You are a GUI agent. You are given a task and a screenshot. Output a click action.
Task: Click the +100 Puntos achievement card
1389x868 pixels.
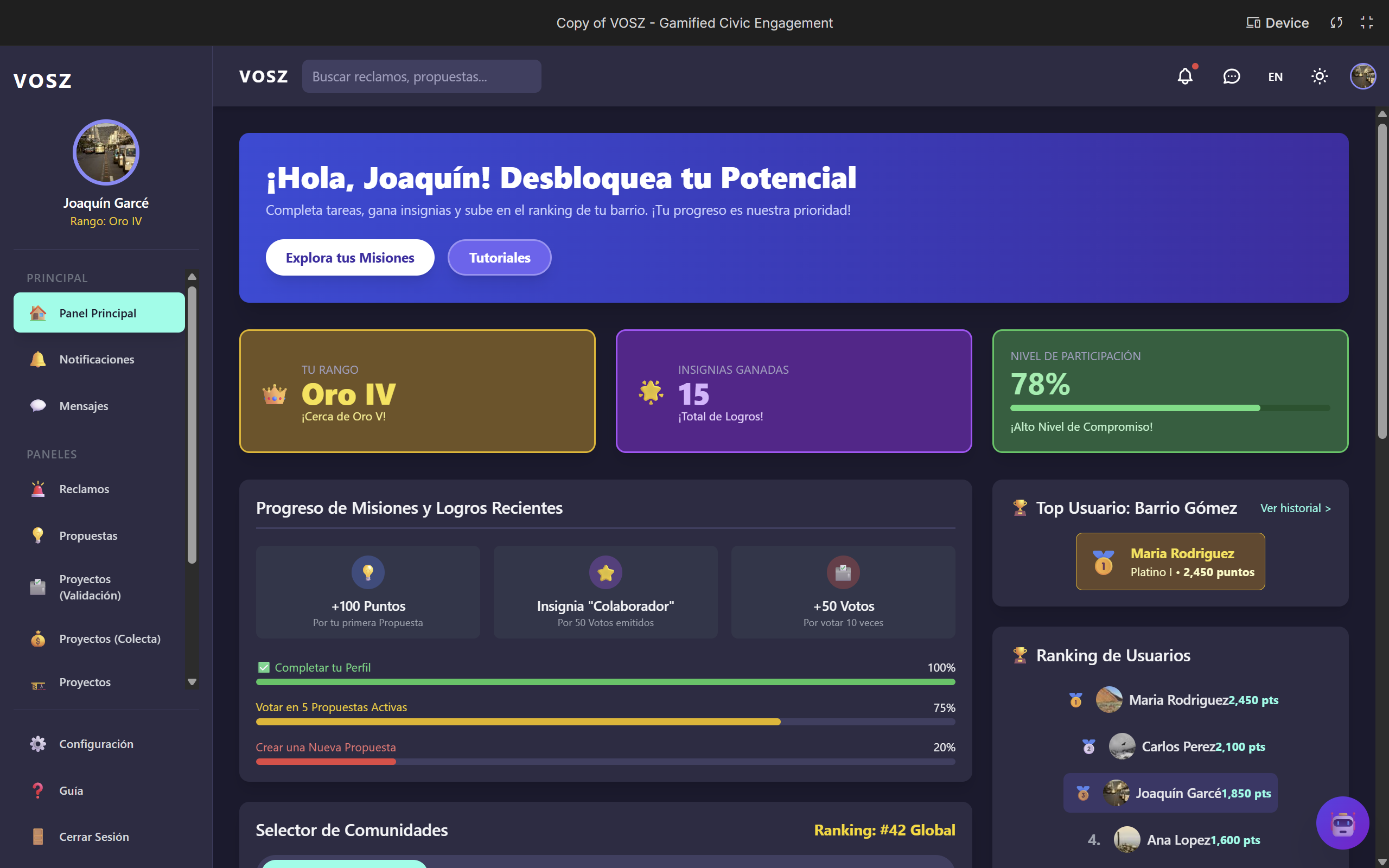(368, 592)
